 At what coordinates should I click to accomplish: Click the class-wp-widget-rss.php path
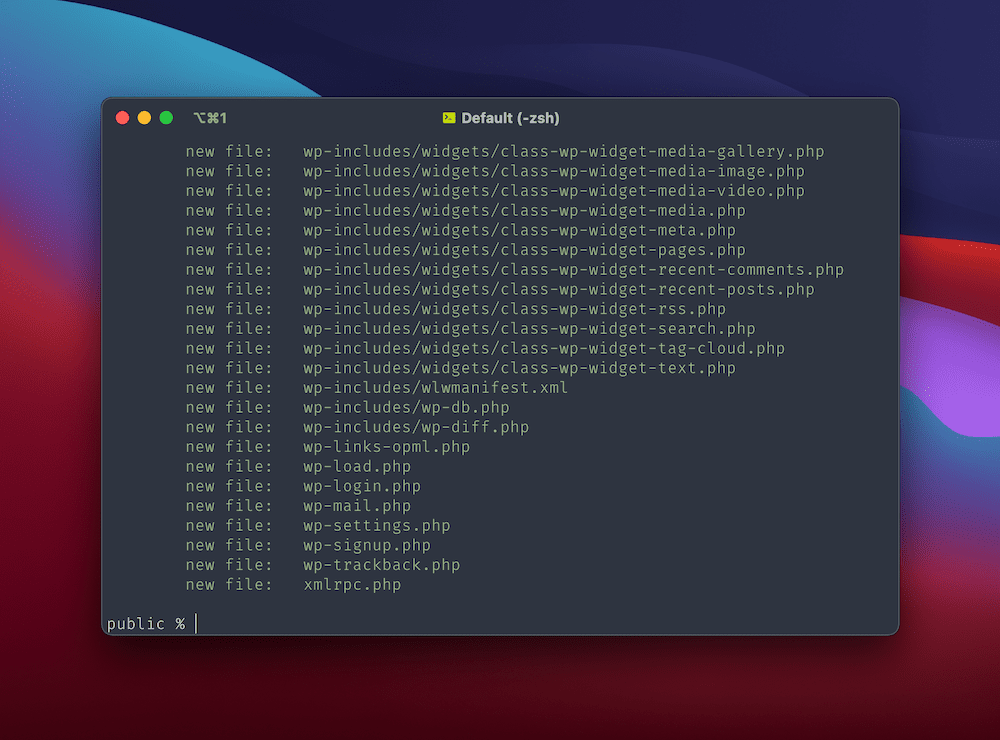tap(515, 309)
